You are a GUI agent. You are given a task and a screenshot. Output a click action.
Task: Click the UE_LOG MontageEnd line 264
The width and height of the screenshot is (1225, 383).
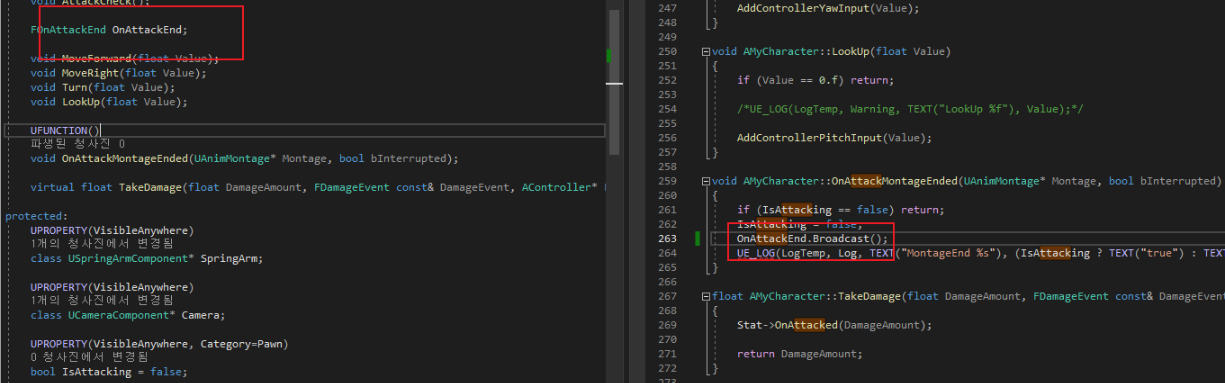(x=980, y=253)
